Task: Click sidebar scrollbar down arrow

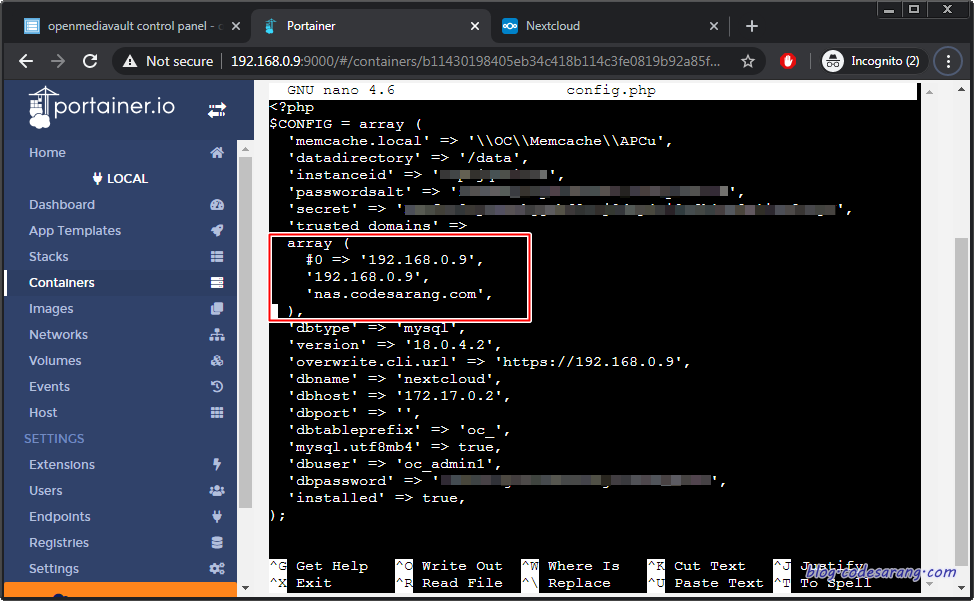Action: (245, 587)
